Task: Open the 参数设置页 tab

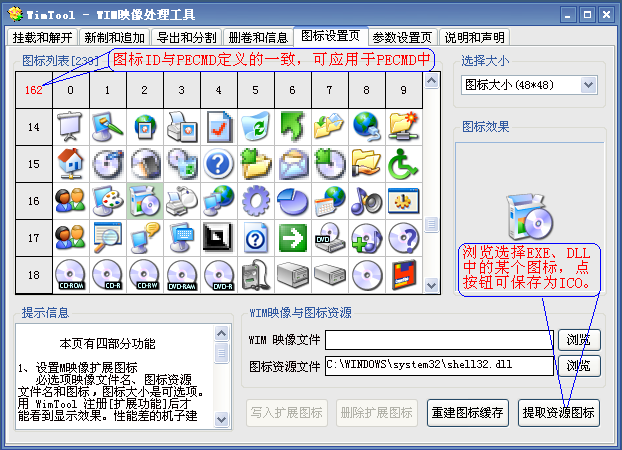Action: pyautogui.click(x=402, y=37)
